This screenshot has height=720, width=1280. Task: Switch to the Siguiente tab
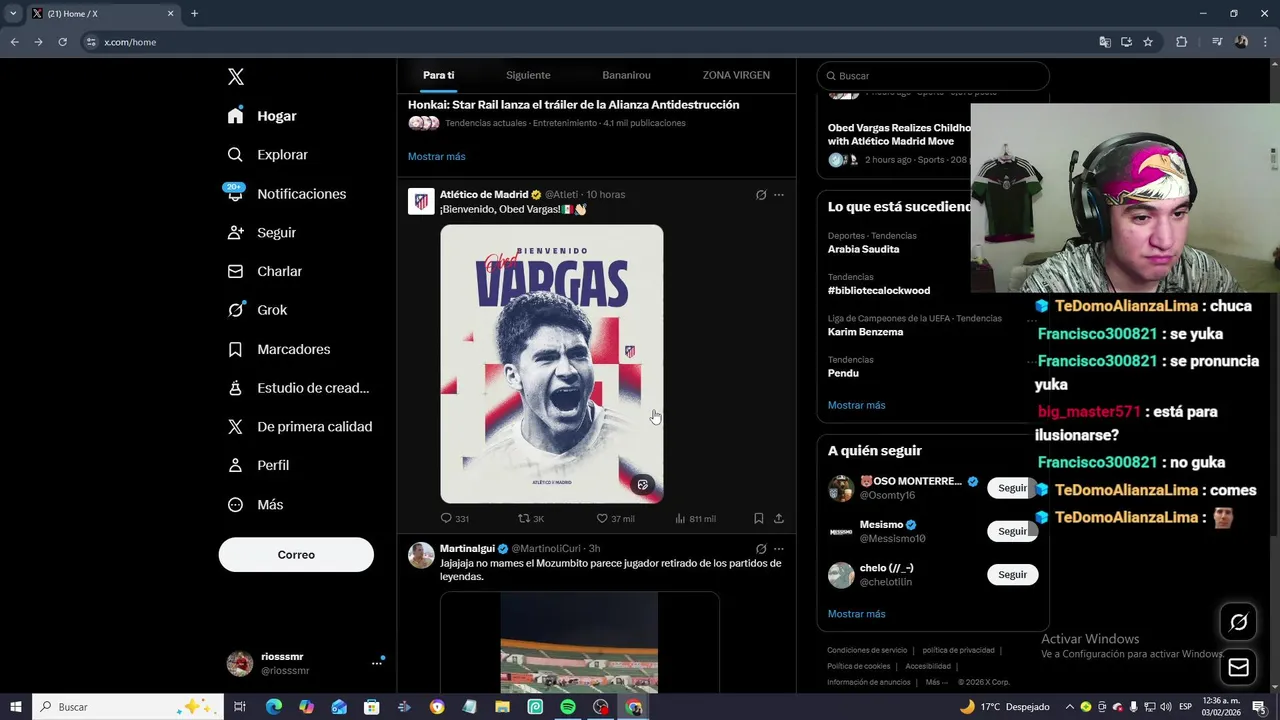click(x=528, y=75)
